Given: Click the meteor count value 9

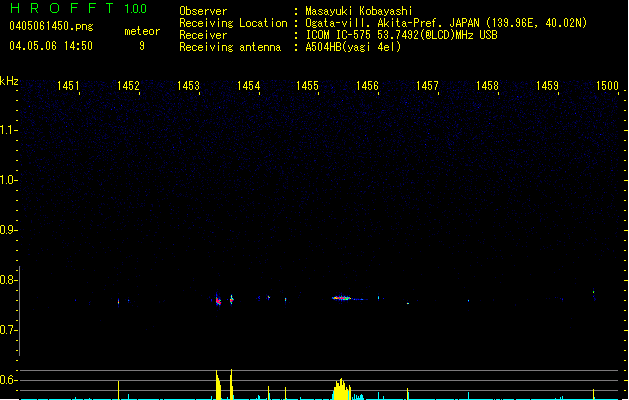Looking at the screenshot, I should coord(142,46).
